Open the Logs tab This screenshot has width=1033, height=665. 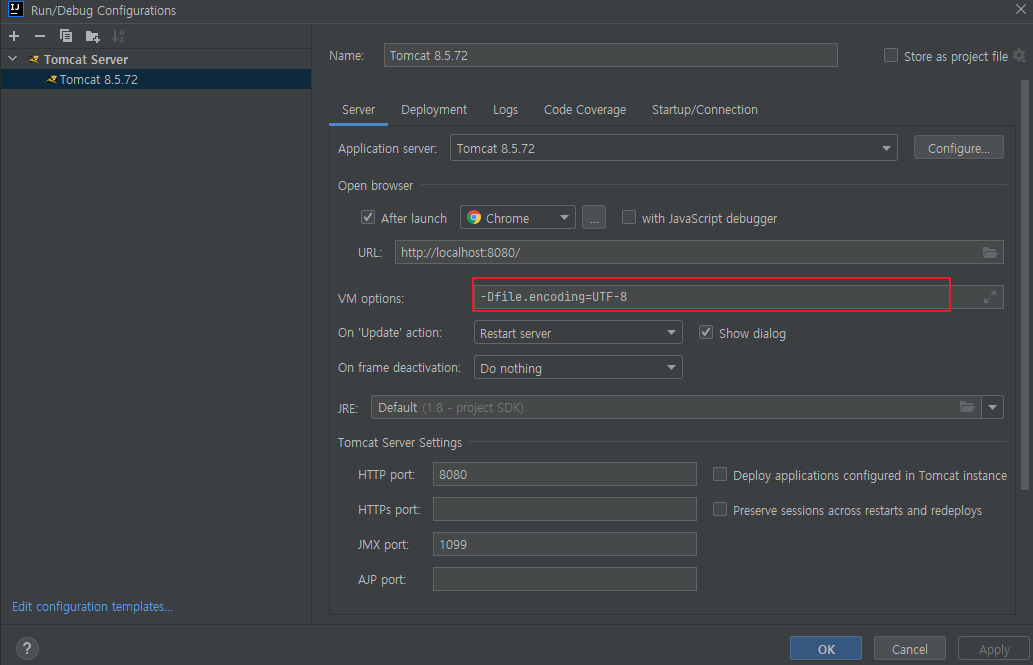(x=505, y=110)
